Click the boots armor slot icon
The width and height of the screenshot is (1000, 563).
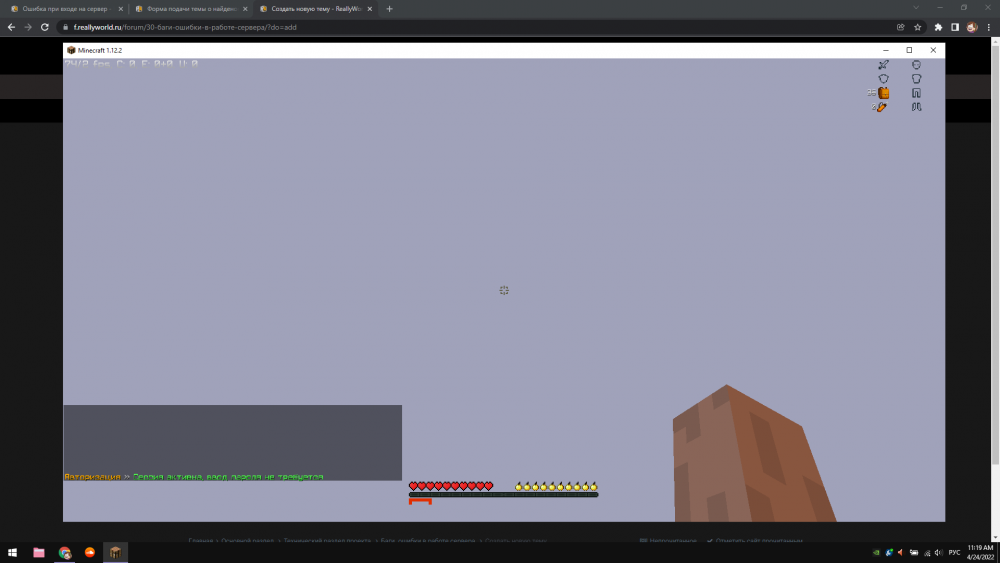pyautogui.click(x=916, y=107)
